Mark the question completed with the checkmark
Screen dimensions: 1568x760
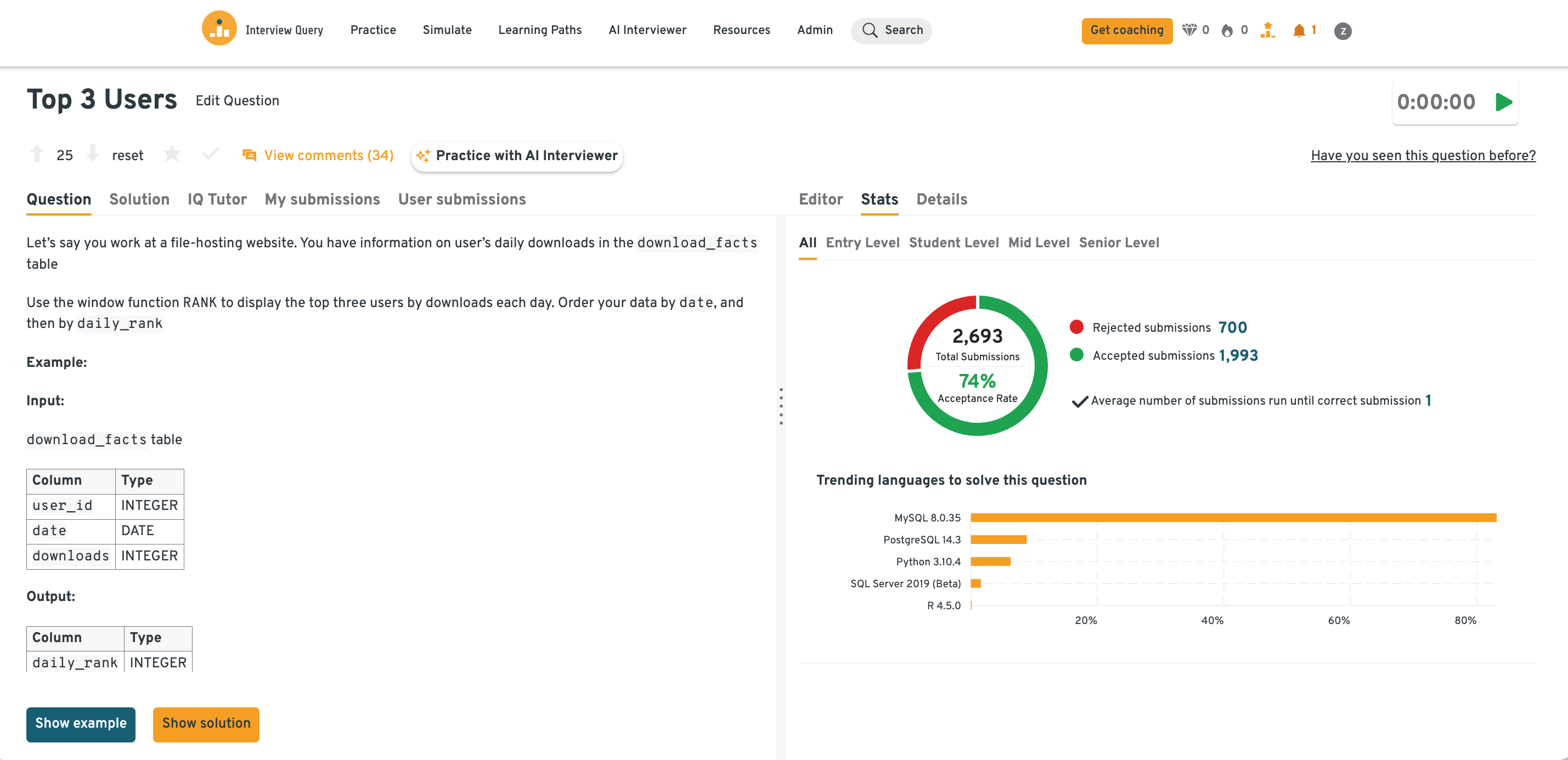click(x=210, y=155)
